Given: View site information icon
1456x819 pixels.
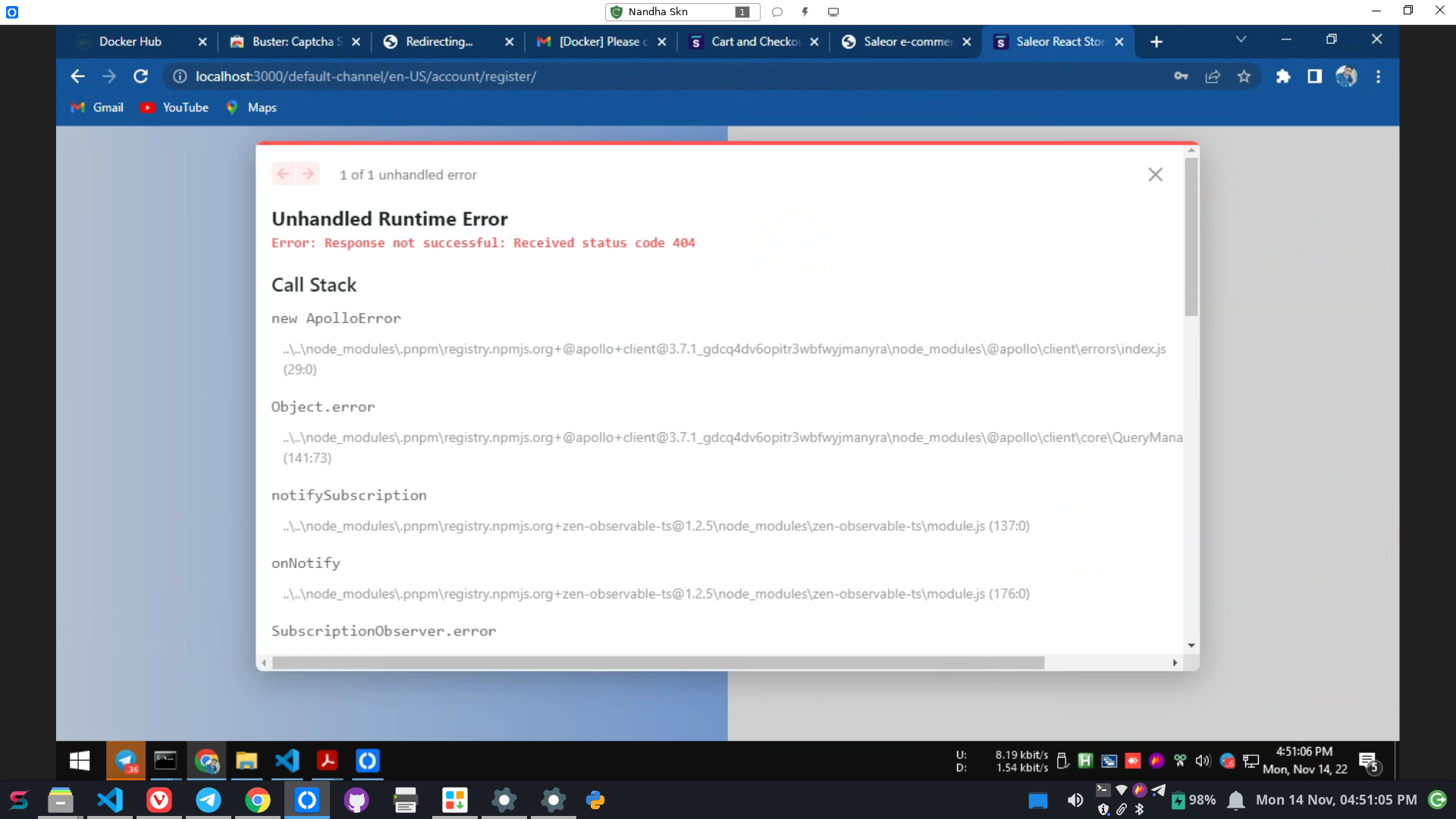Looking at the screenshot, I should (180, 77).
